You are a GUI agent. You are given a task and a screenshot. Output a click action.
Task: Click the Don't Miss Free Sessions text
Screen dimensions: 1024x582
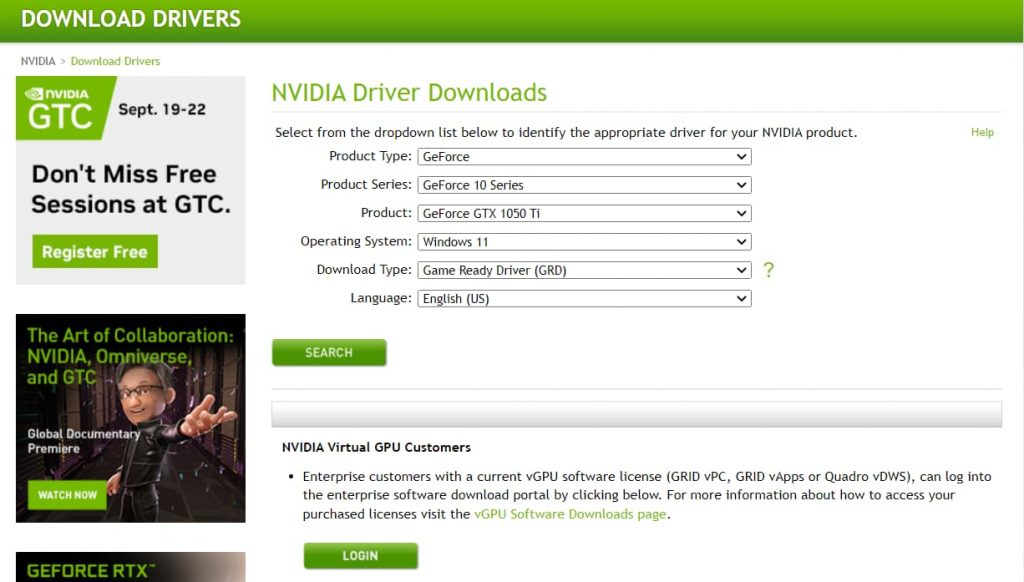(x=131, y=189)
